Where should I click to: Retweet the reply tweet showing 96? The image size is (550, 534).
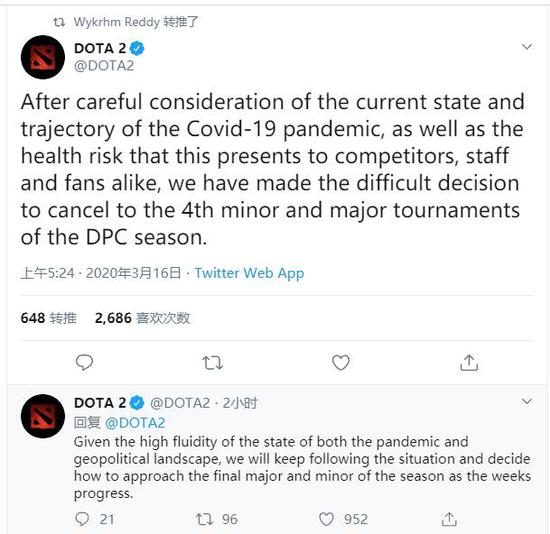204,519
